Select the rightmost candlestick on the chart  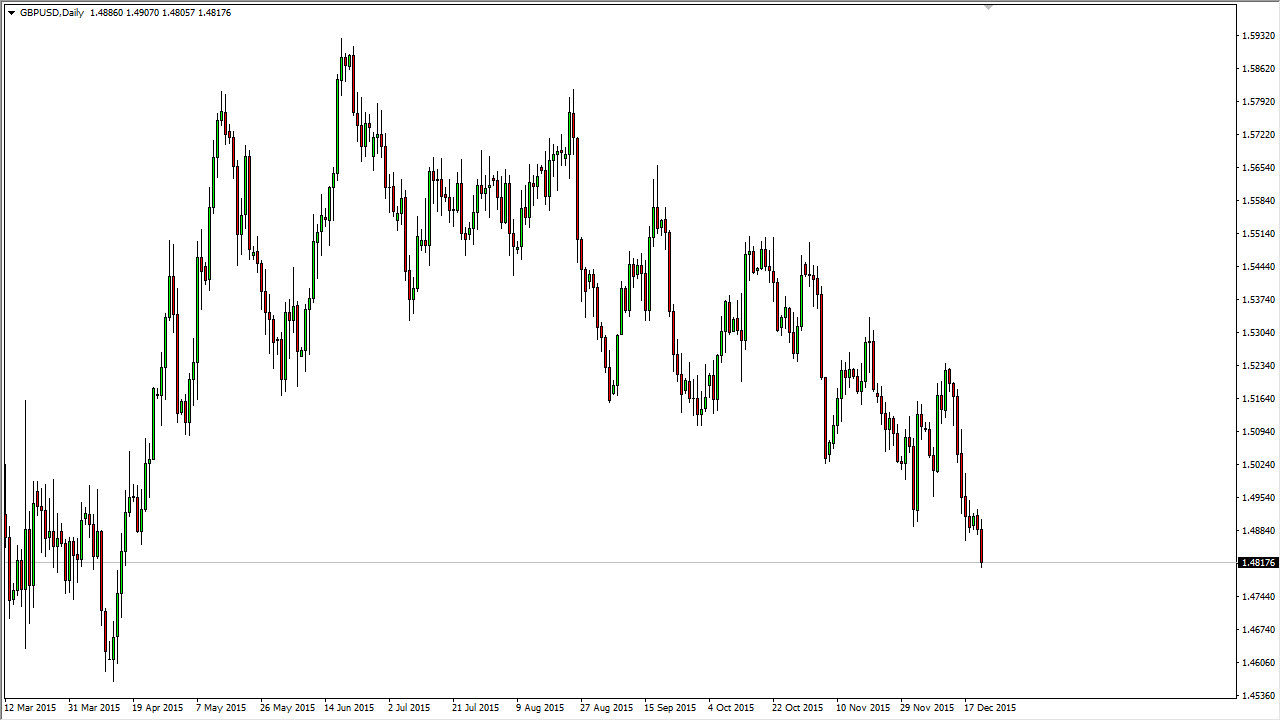click(x=981, y=545)
